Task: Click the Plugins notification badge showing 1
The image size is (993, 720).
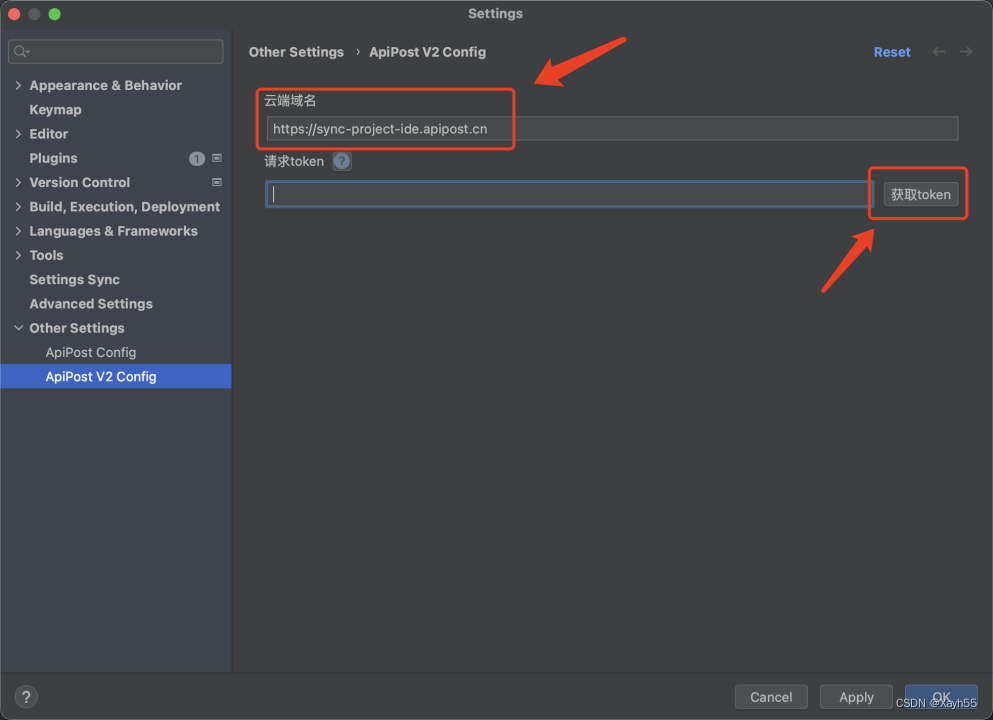Action: [198, 157]
